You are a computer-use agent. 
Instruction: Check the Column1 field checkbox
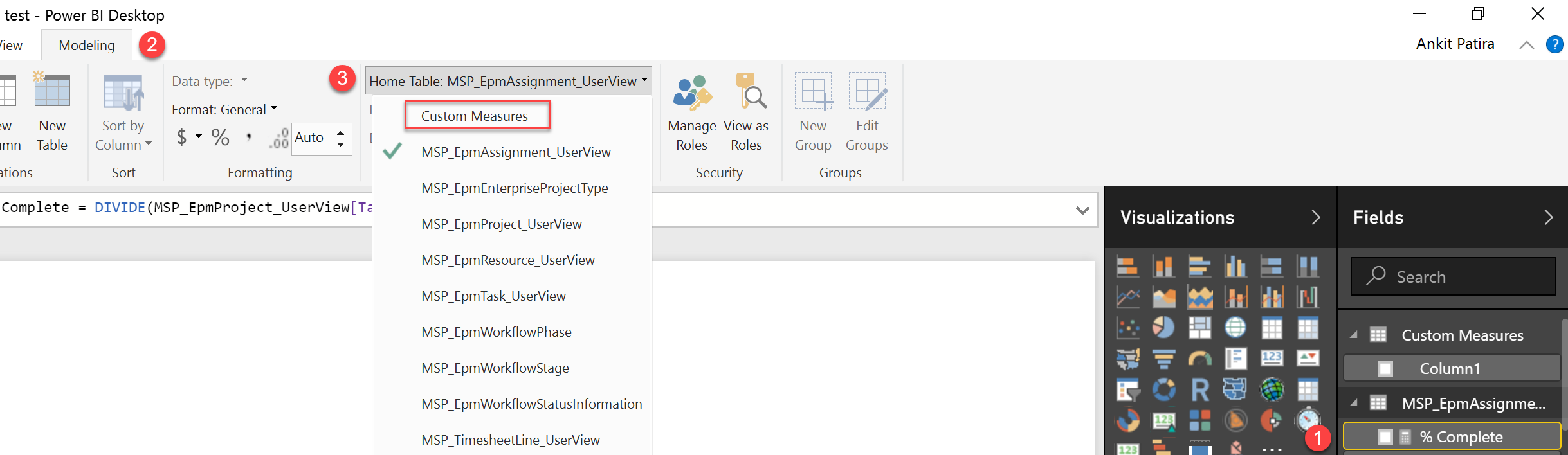click(1385, 369)
